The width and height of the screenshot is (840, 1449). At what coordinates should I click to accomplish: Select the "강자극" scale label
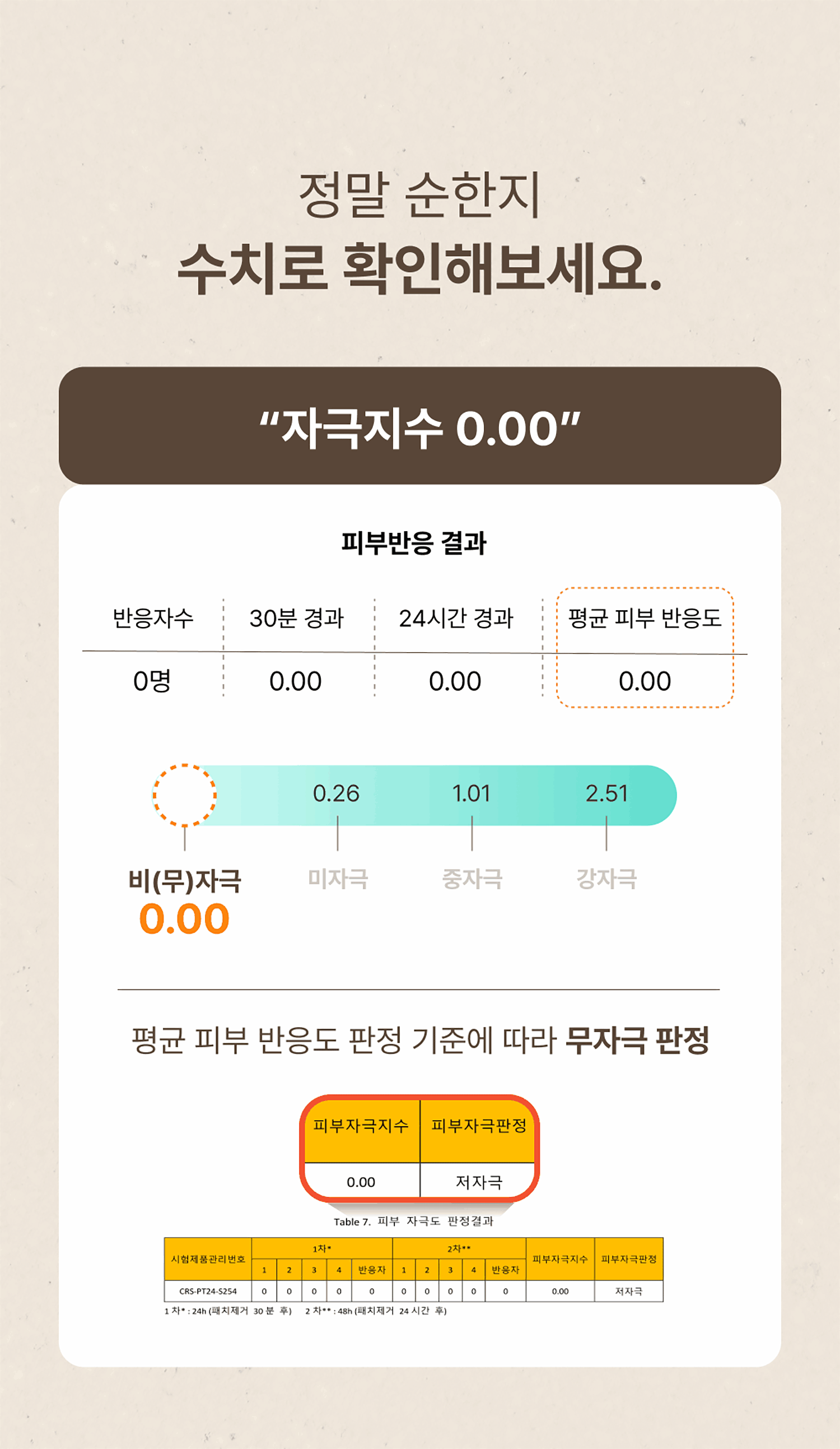606,879
